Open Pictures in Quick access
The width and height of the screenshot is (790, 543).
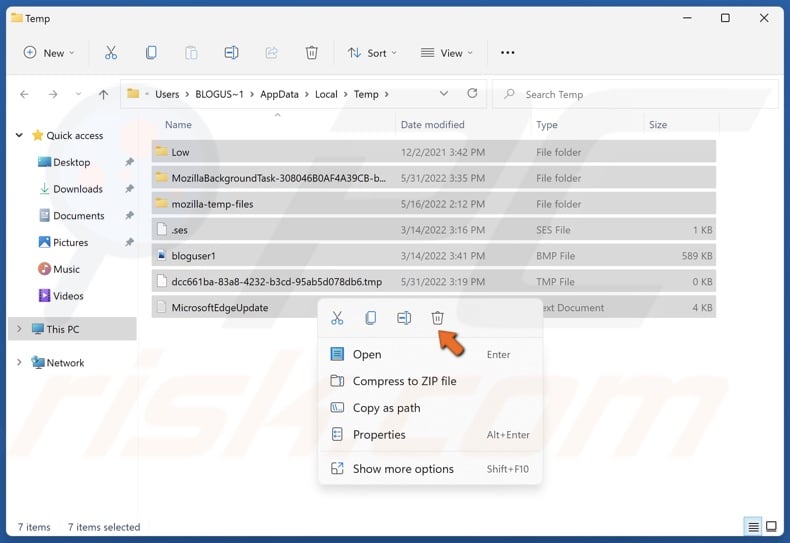[x=71, y=242]
